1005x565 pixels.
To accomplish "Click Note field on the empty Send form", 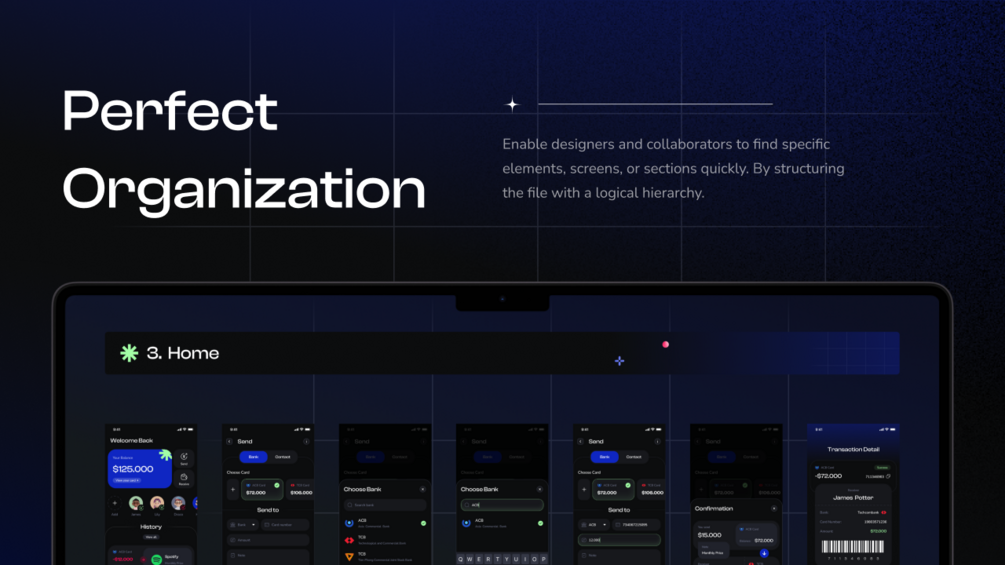I will [268, 555].
